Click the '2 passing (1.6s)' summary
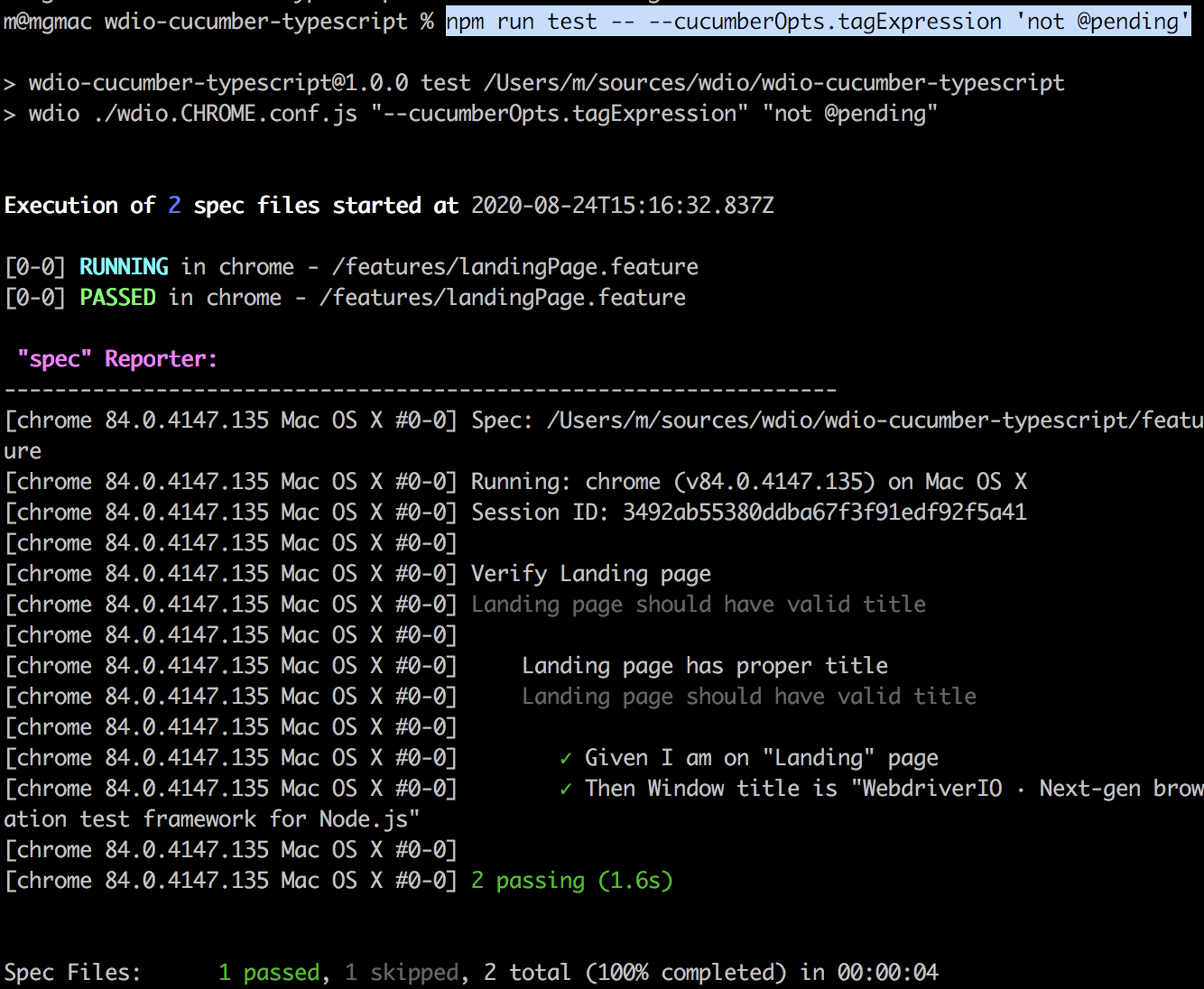Screen dimensions: 1204x989 pos(570,880)
